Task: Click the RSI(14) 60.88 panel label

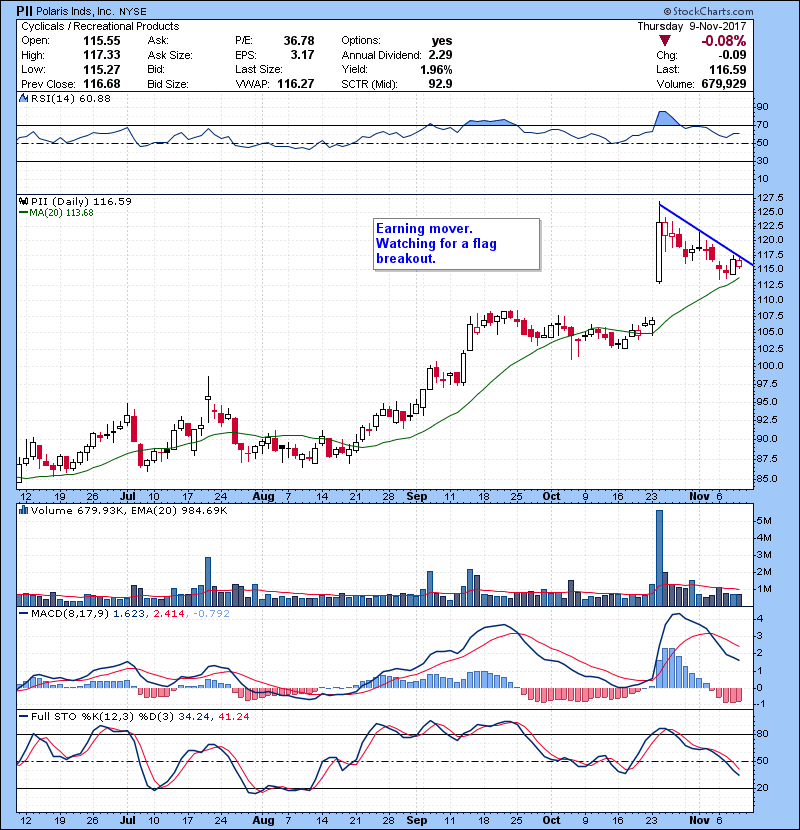Action: point(70,98)
